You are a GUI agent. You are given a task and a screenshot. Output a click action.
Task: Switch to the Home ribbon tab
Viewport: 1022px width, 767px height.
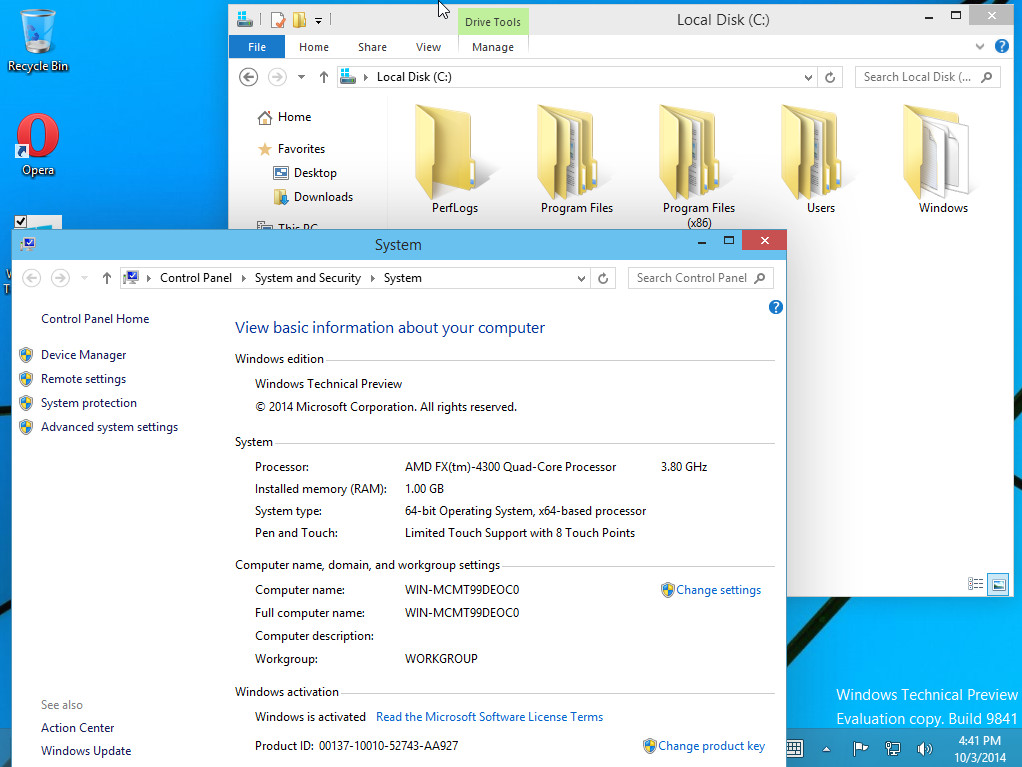coord(314,47)
